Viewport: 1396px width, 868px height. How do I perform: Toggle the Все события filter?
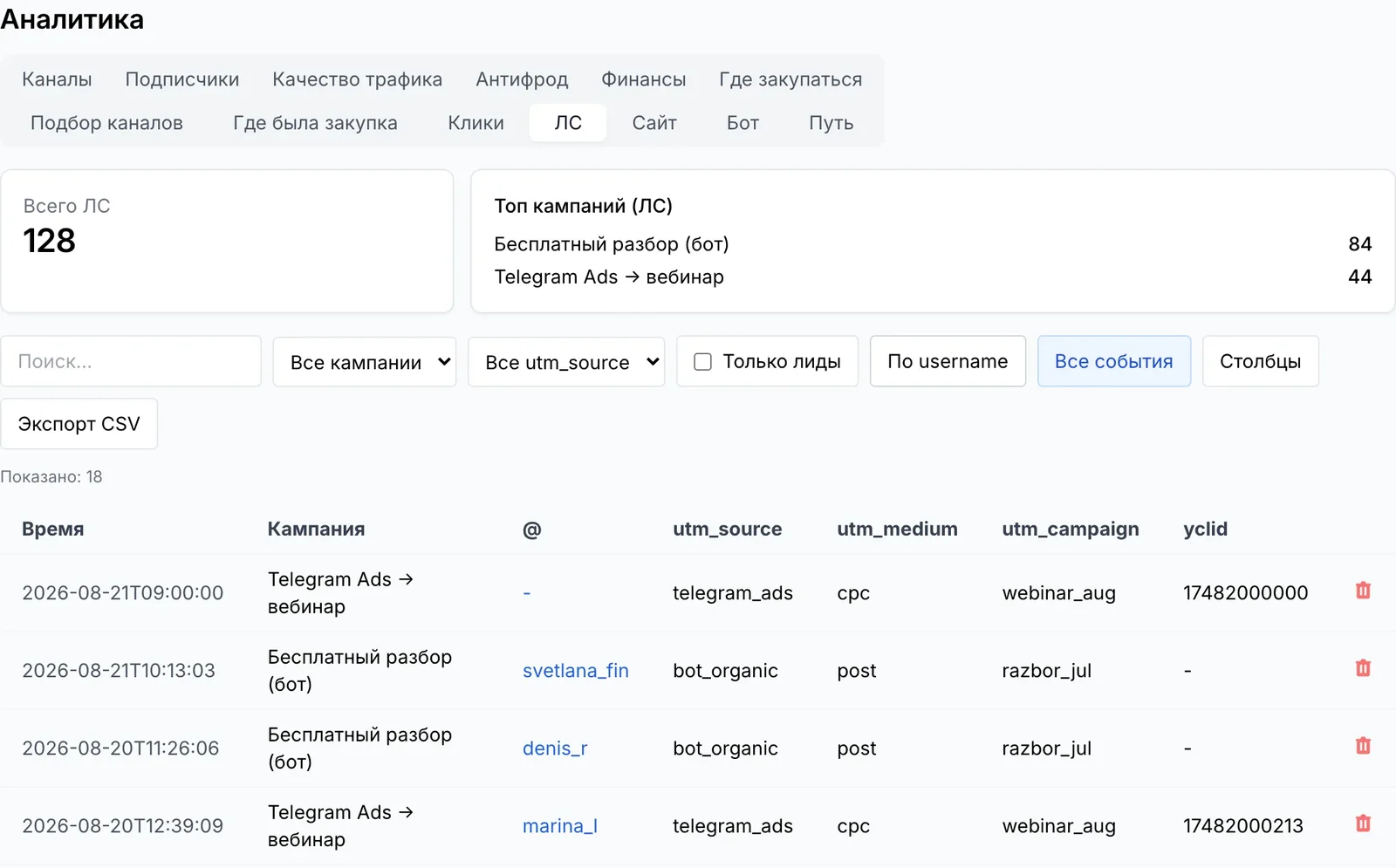click(x=1113, y=361)
